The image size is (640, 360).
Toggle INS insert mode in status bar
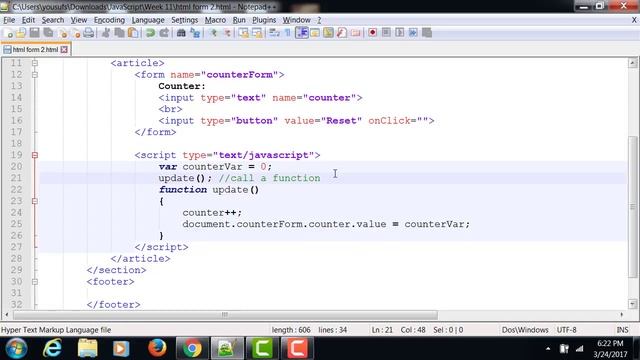pyautogui.click(x=622, y=330)
